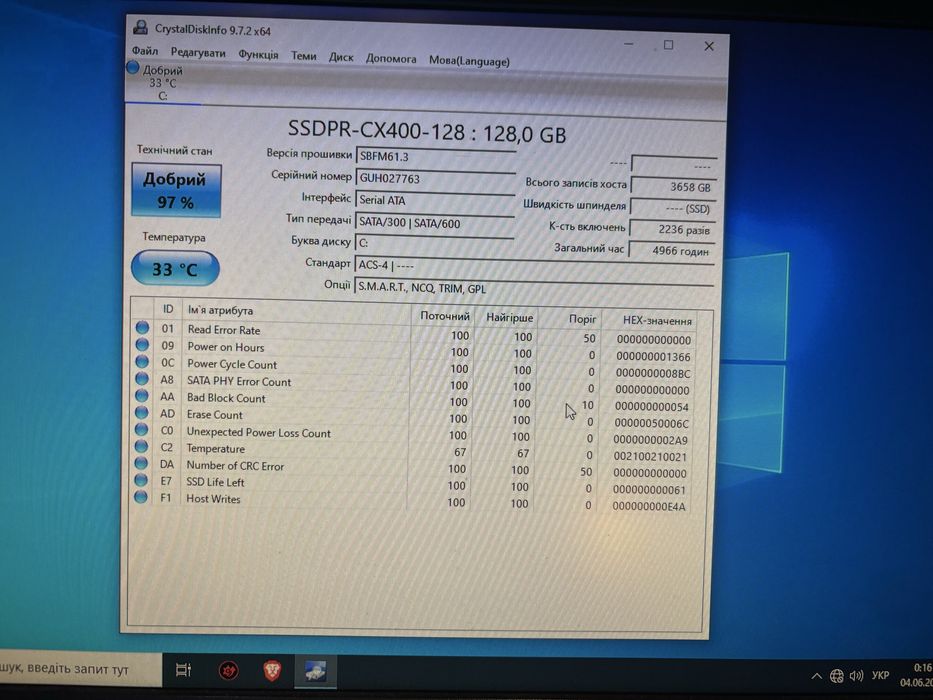Viewport: 933px width, 700px height.
Task: Select the SATA PHY Error Count attribute name
Action: pos(239,382)
